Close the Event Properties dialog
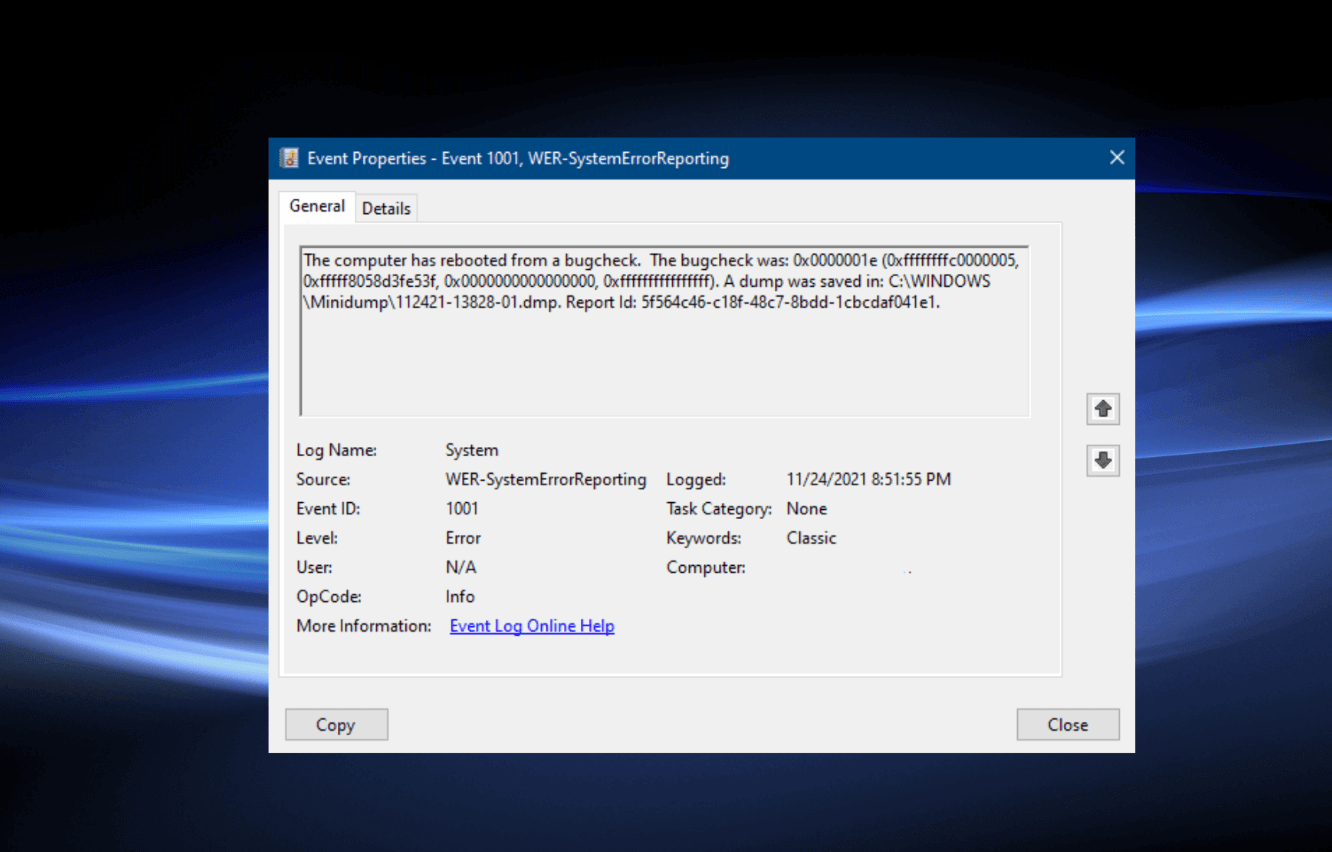The height and width of the screenshot is (852, 1332). coord(1117,158)
